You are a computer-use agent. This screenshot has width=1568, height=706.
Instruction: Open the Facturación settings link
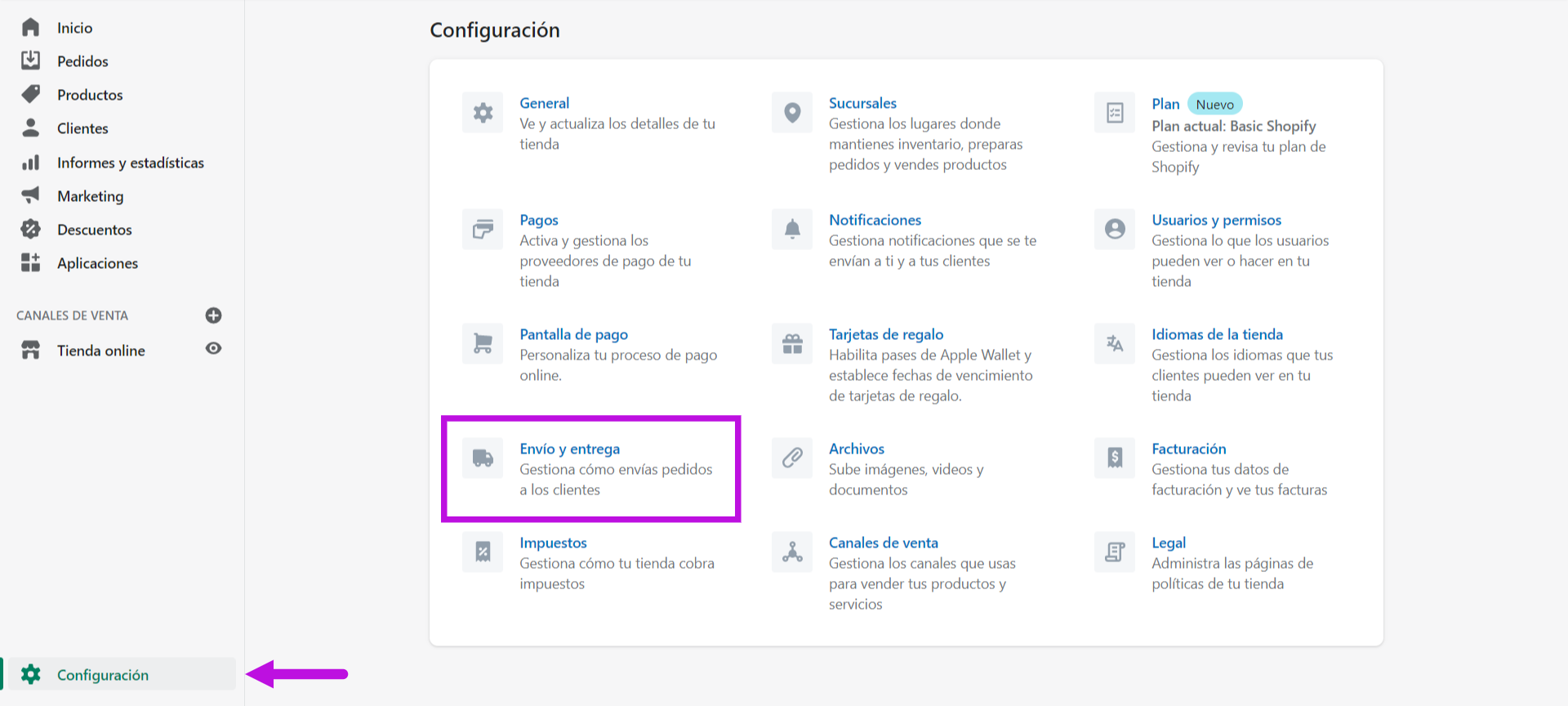coord(1188,449)
